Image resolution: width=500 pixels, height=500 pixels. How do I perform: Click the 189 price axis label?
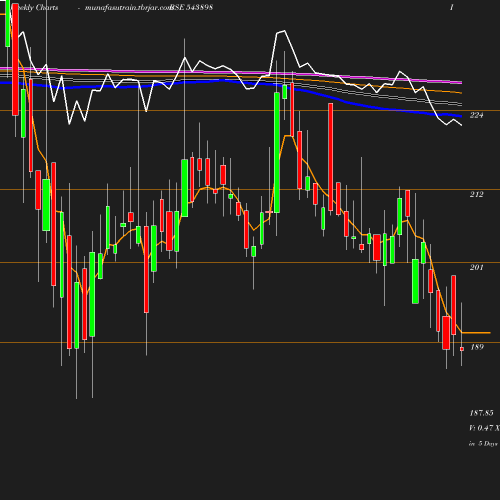(477, 347)
